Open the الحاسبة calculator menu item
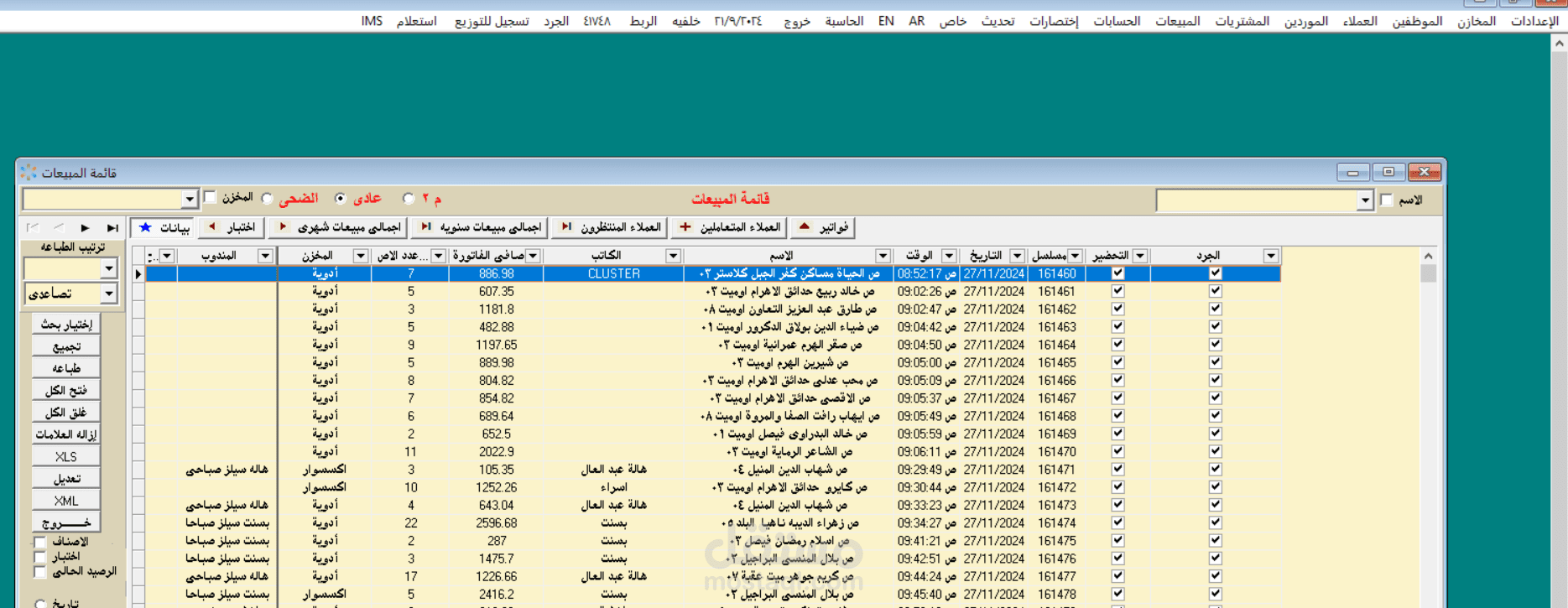The image size is (1568, 608). (843, 21)
